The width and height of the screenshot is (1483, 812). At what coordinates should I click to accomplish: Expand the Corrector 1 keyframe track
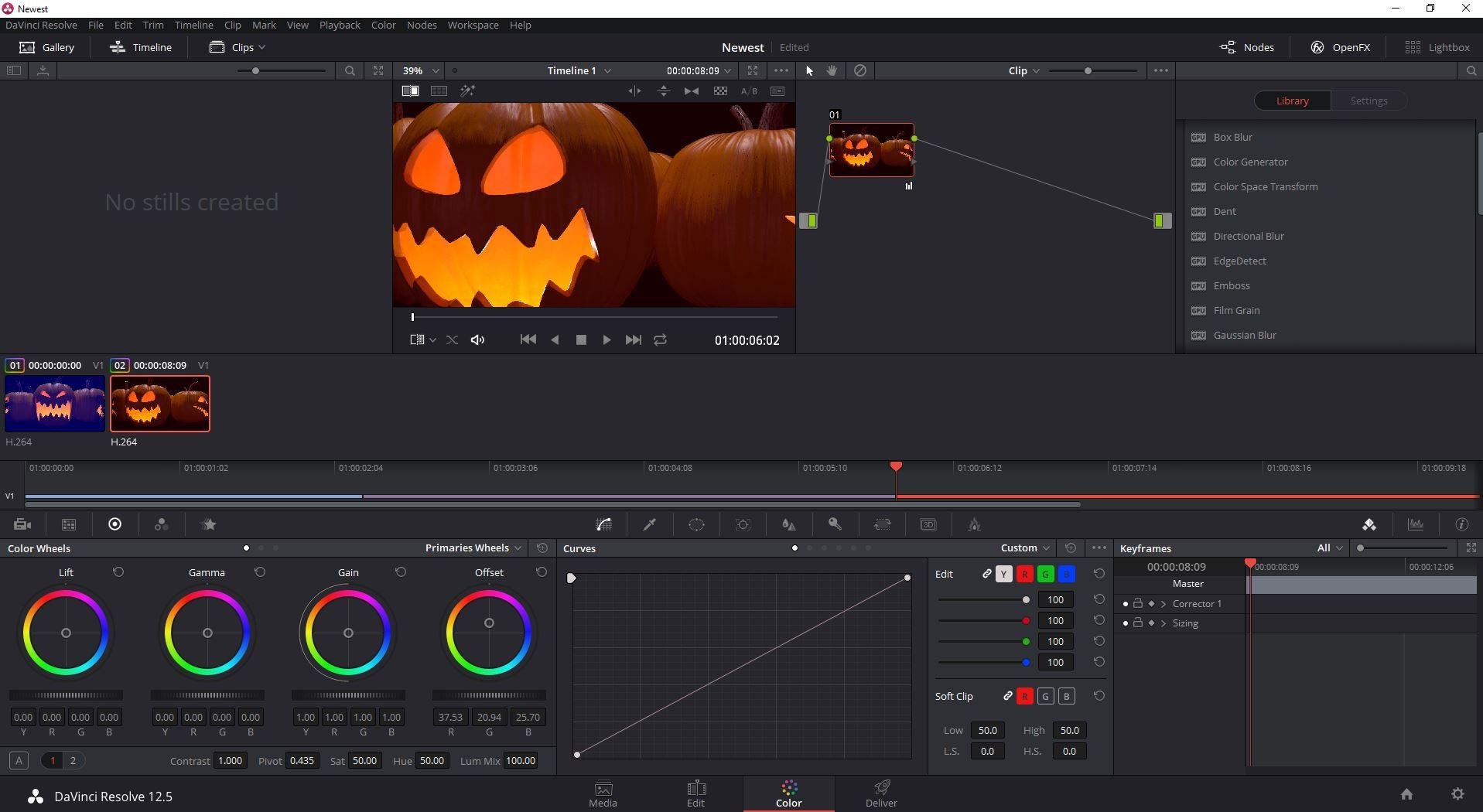pos(1164,603)
